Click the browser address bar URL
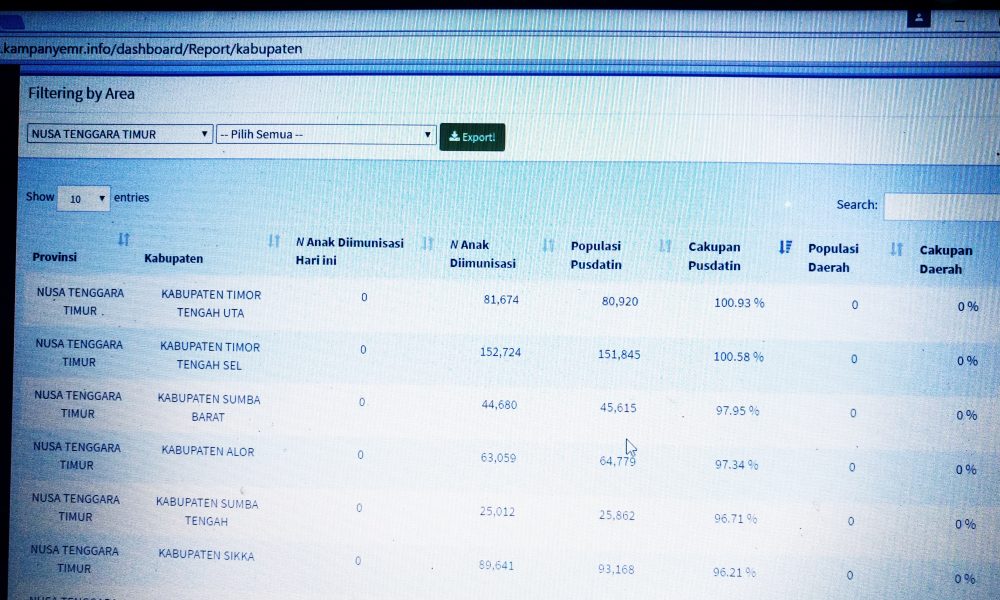The width and height of the screenshot is (1000, 600). coord(152,49)
